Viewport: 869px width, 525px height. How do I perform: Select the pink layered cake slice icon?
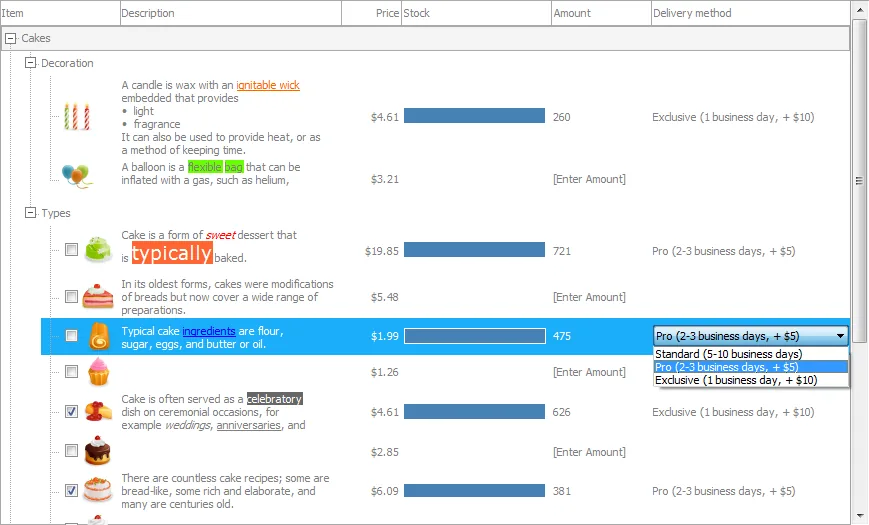pyautogui.click(x=98, y=296)
